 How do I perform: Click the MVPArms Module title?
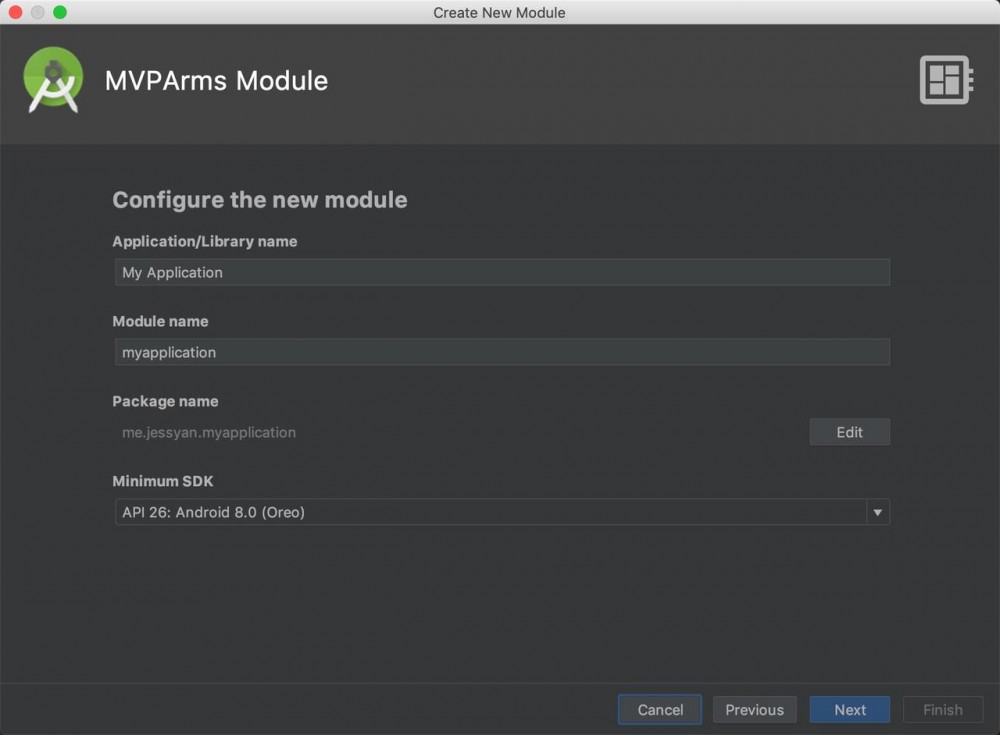216,81
